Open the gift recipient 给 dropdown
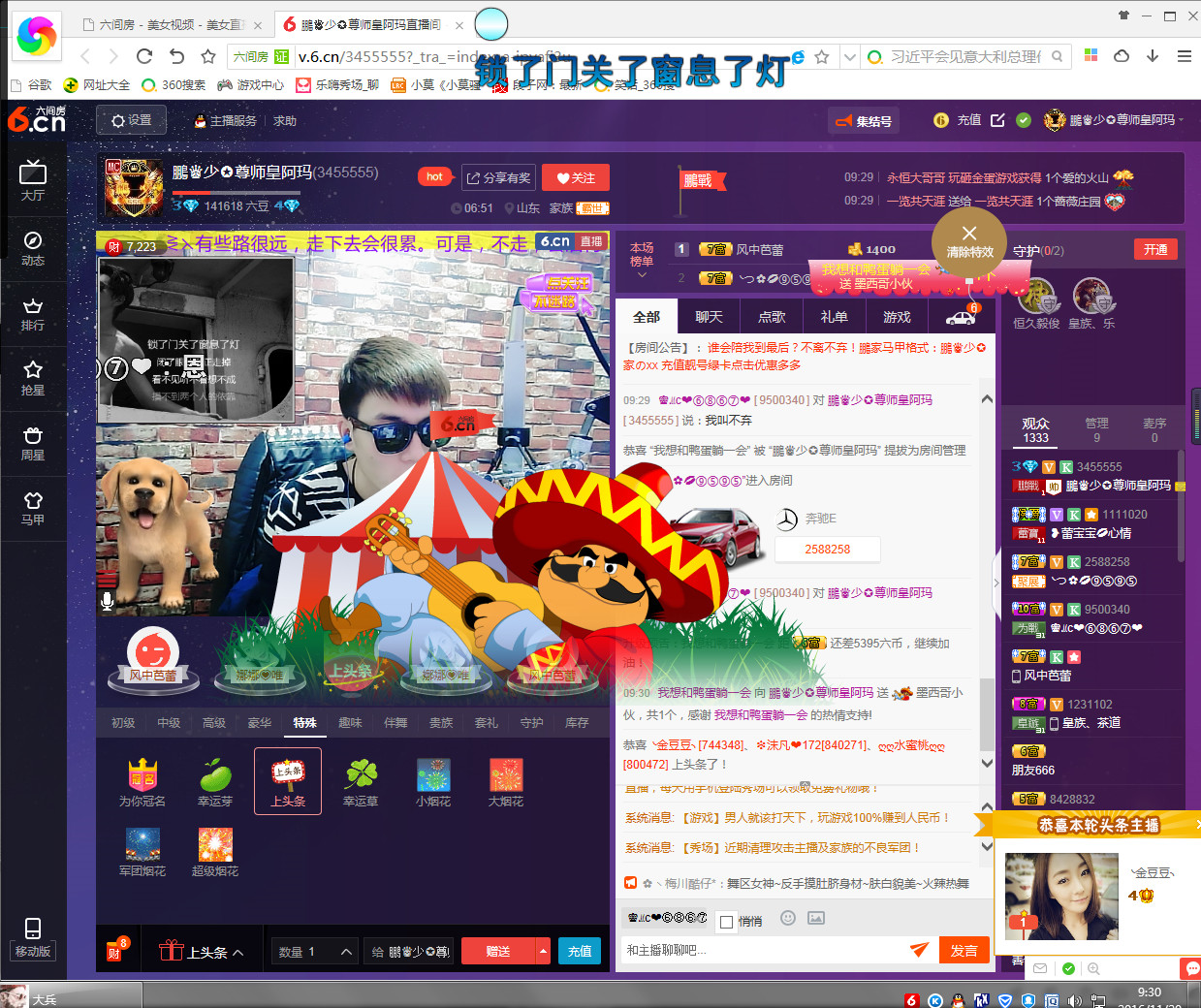 pyautogui.click(x=410, y=952)
